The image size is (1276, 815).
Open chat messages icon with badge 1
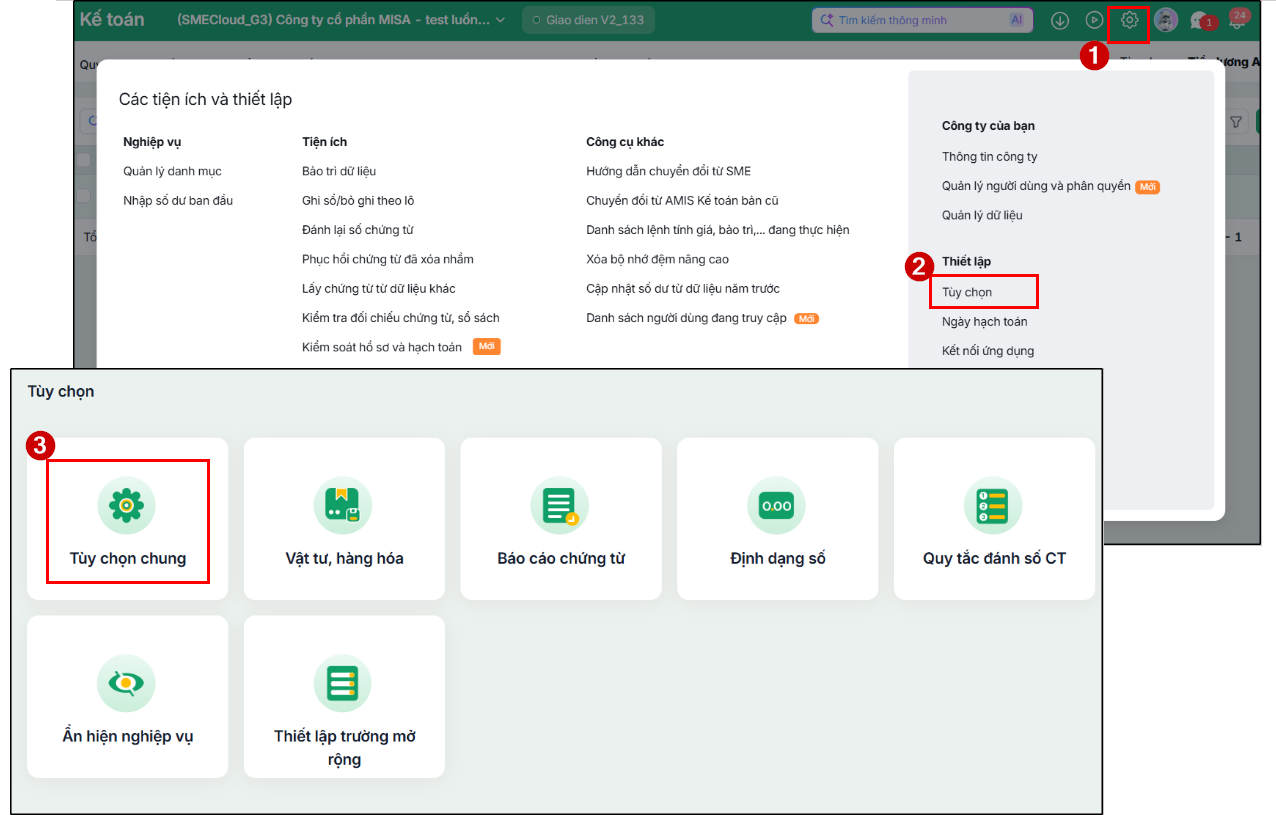point(1201,21)
